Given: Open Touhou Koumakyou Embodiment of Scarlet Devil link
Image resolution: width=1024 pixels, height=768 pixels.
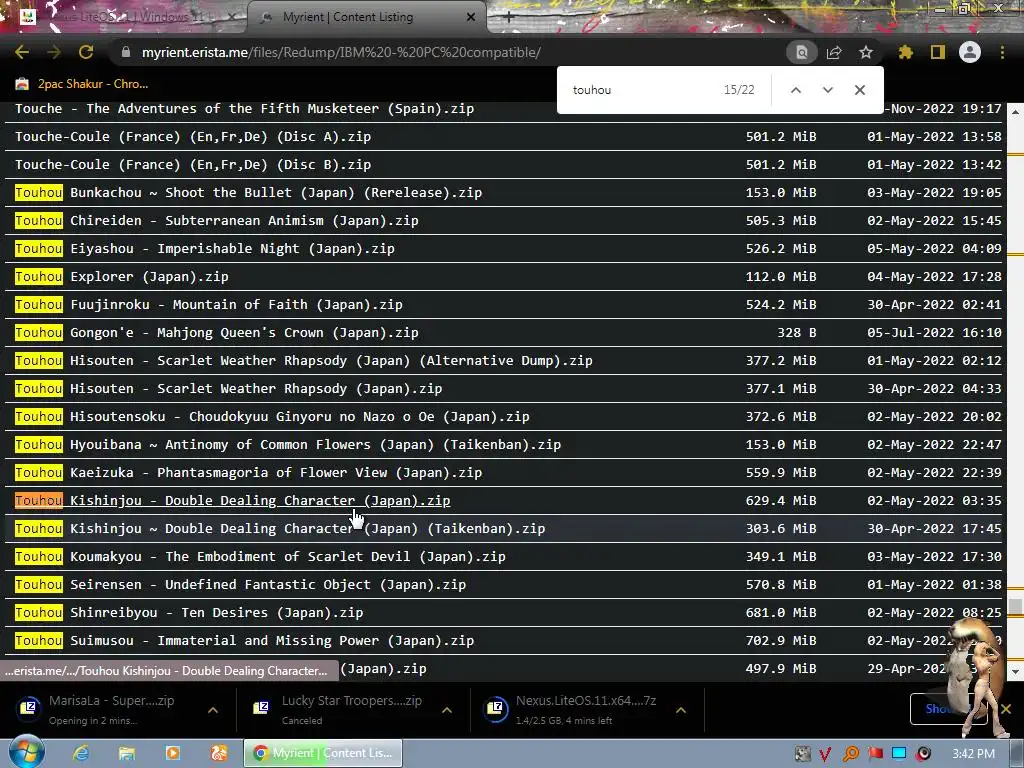Looking at the screenshot, I should pyautogui.click(x=260, y=557).
